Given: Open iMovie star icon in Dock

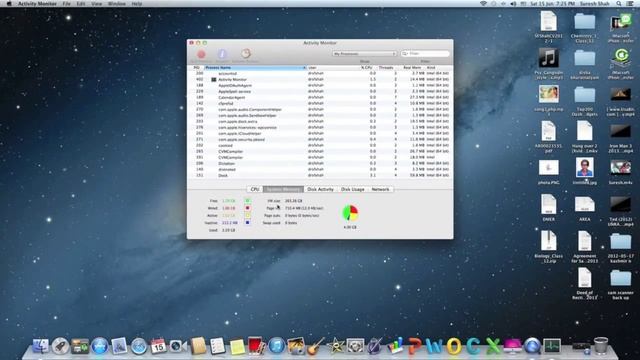Looking at the screenshot, I should pyautogui.click(x=336, y=346).
